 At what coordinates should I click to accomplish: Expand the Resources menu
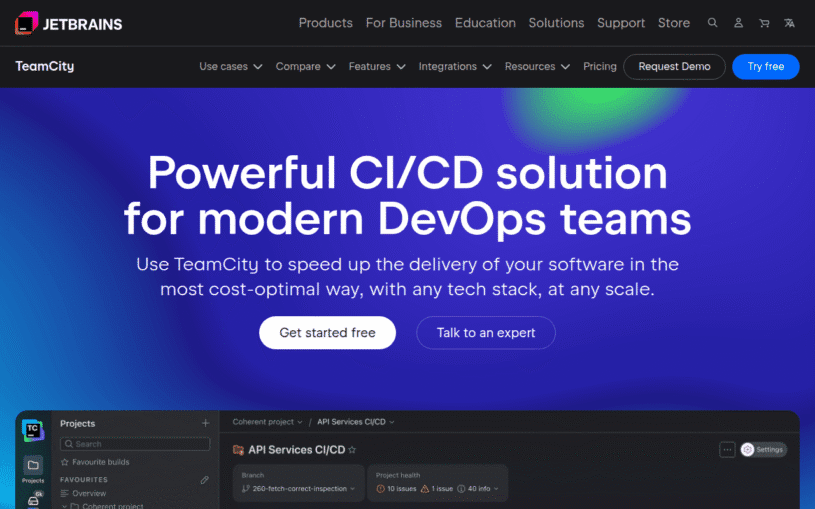[x=537, y=67]
